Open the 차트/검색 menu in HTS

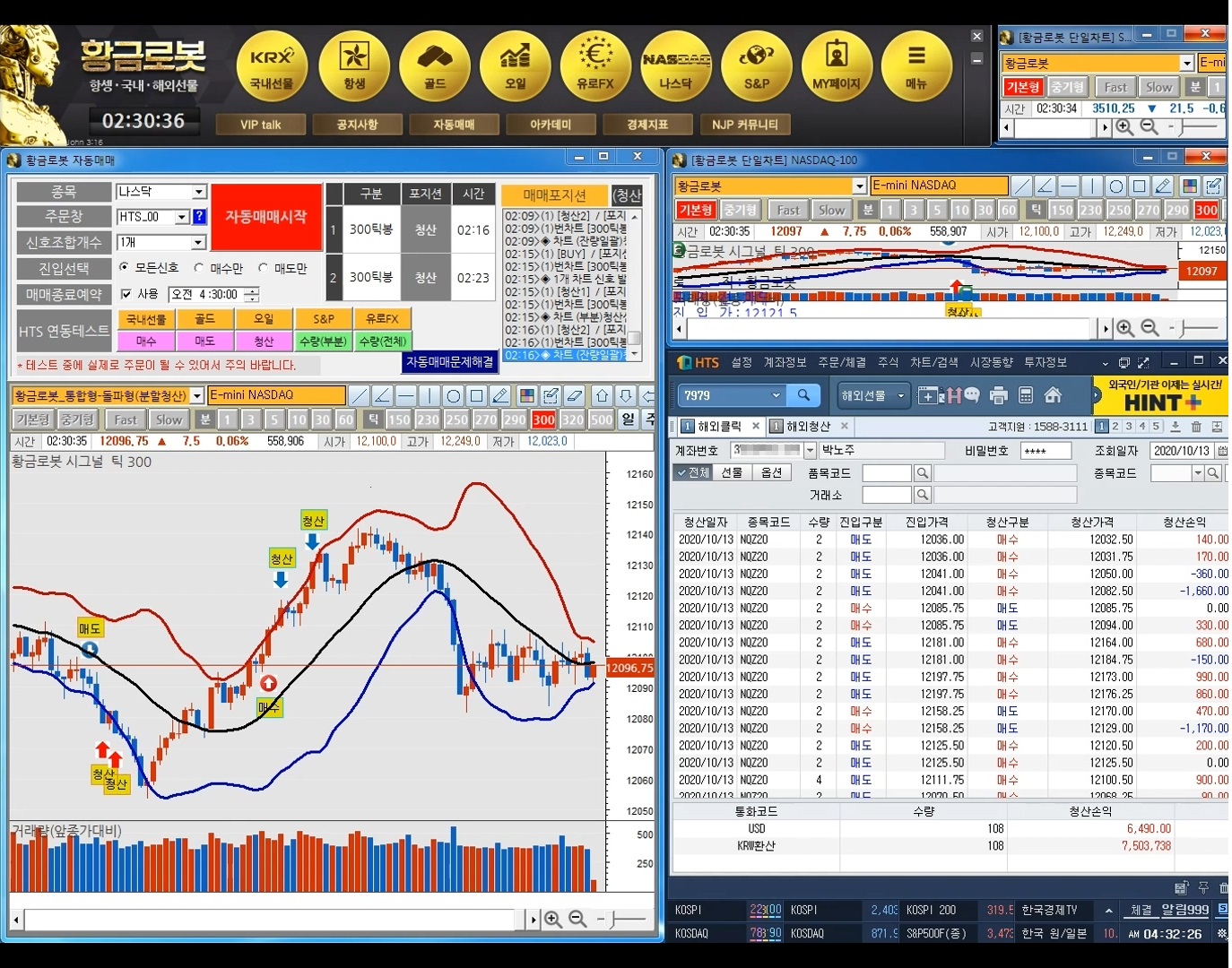(933, 362)
